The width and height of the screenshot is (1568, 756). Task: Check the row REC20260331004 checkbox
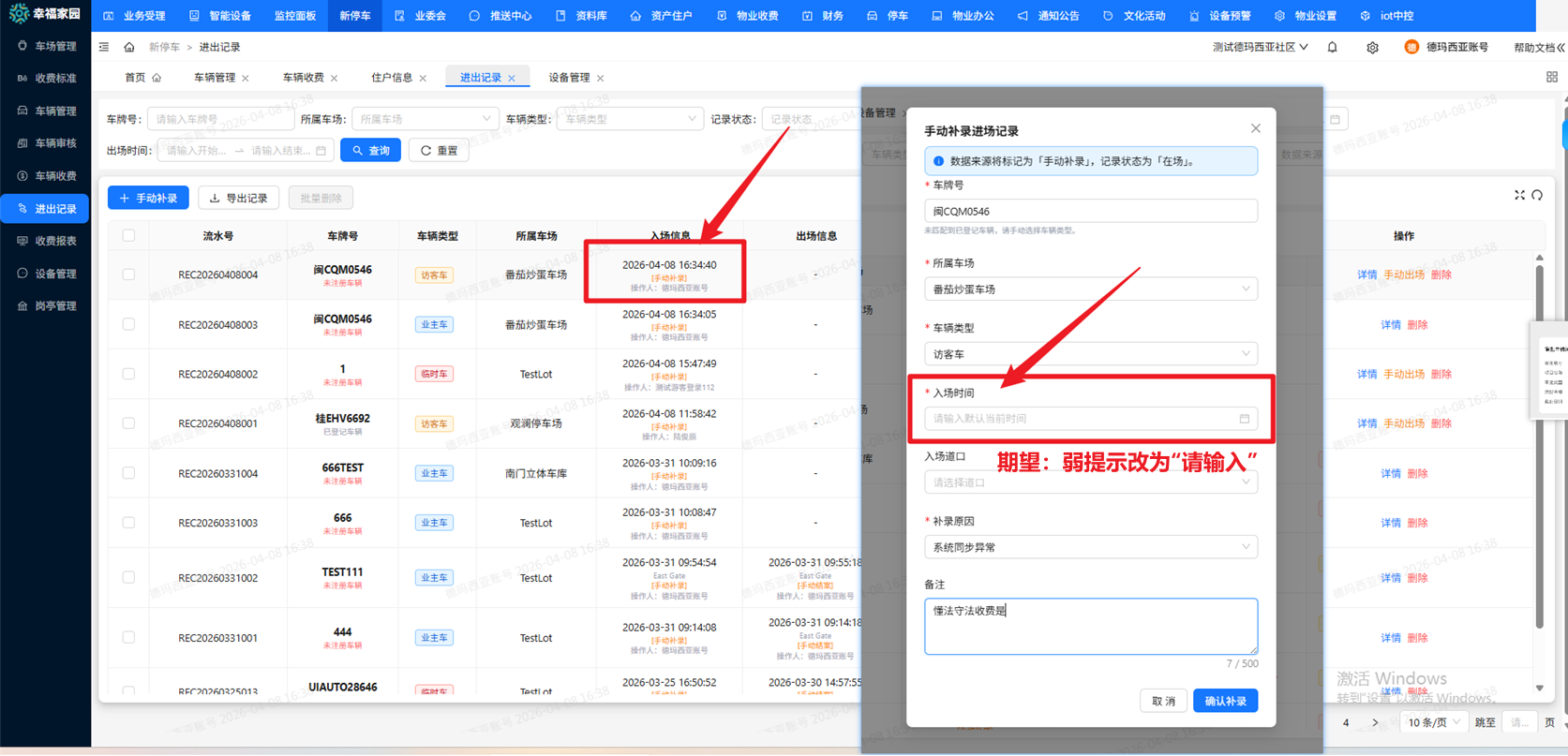pos(128,473)
